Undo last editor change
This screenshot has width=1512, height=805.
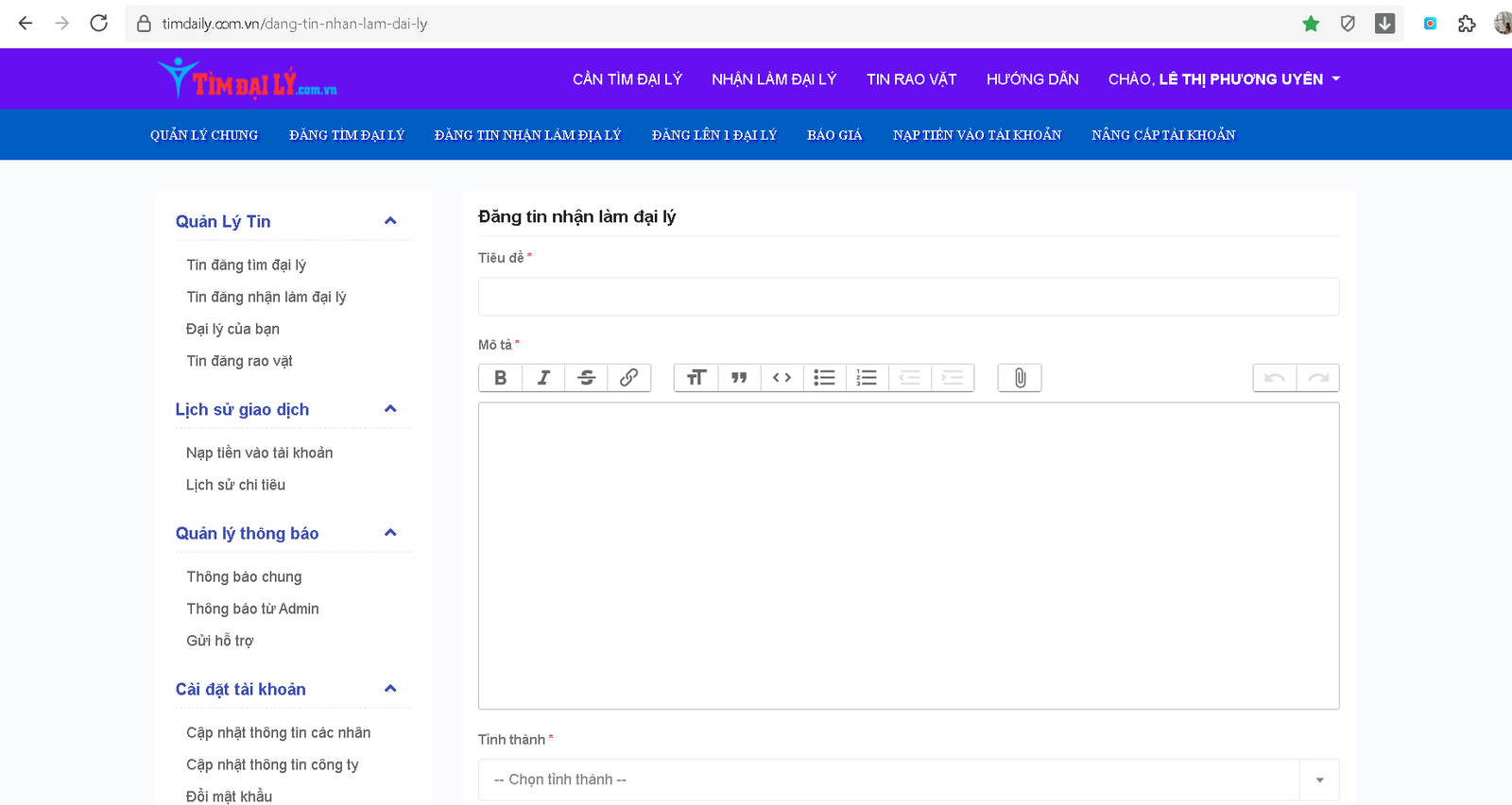click(x=1275, y=378)
